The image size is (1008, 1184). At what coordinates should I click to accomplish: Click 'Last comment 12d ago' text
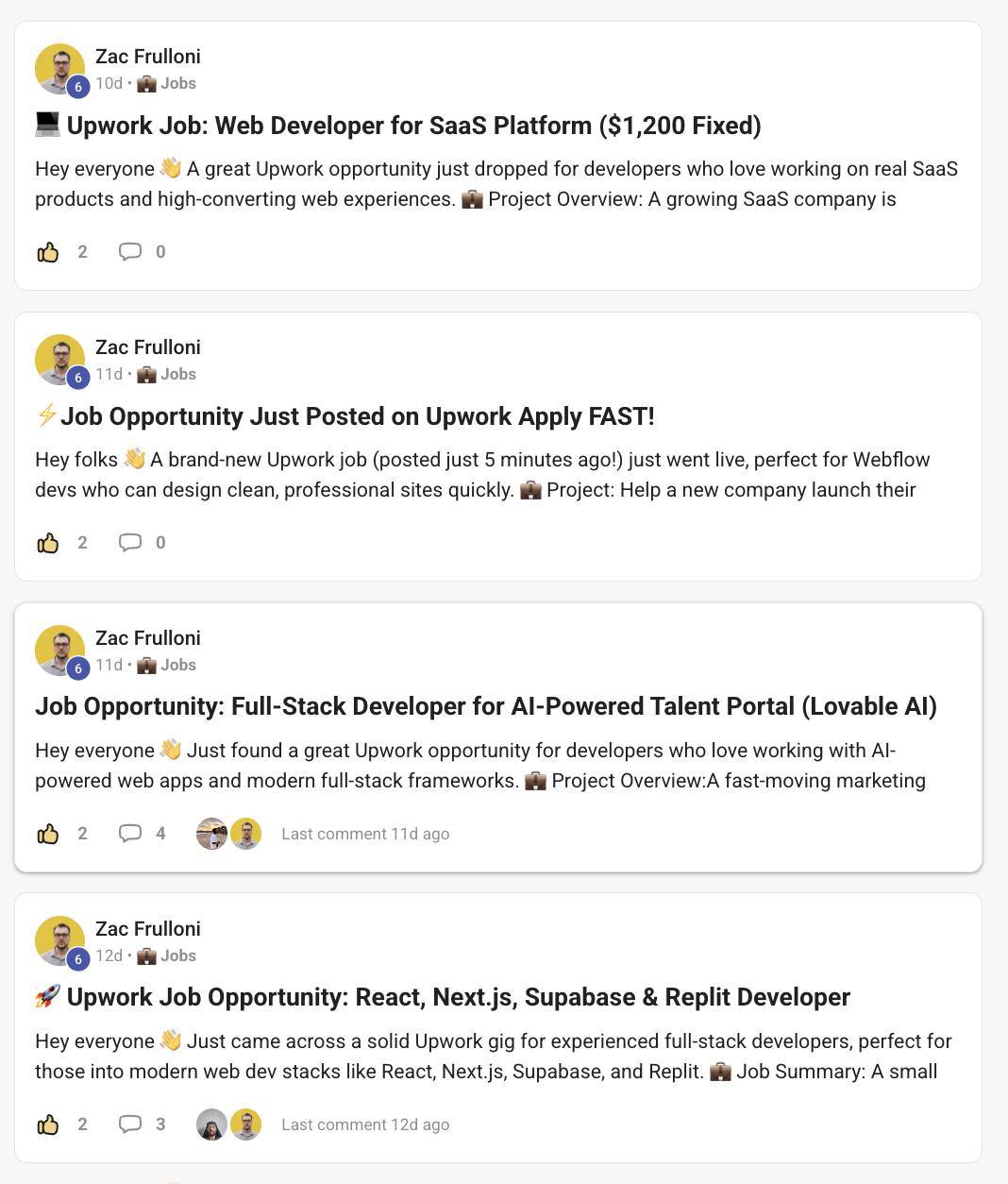click(x=365, y=1125)
